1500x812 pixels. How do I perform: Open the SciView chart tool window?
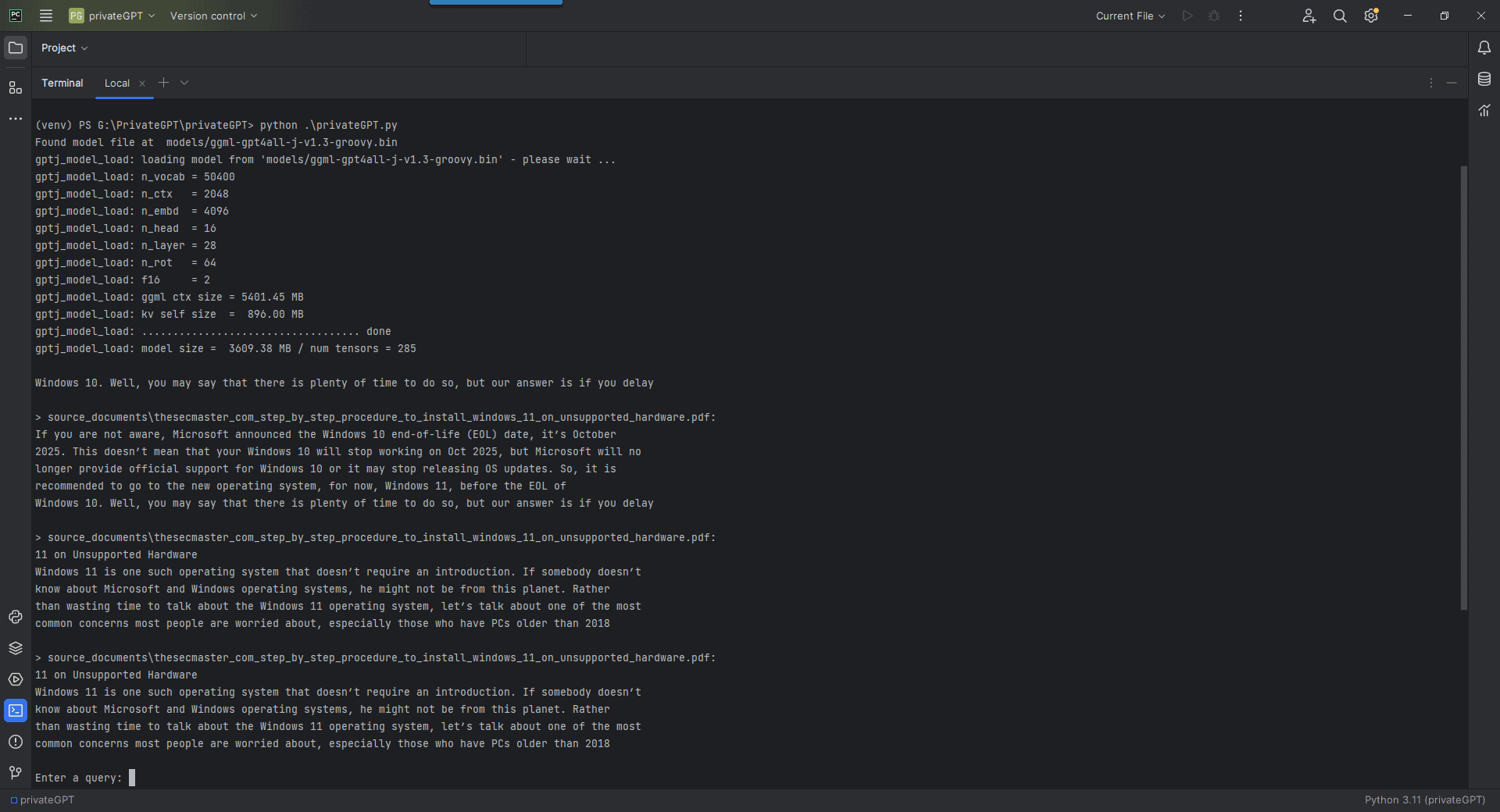tap(1484, 110)
